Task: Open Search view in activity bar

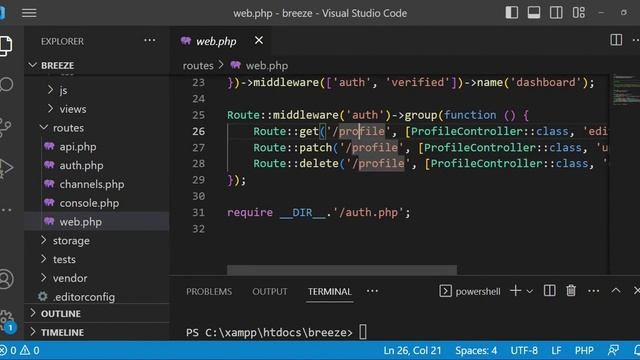Action: (6, 85)
